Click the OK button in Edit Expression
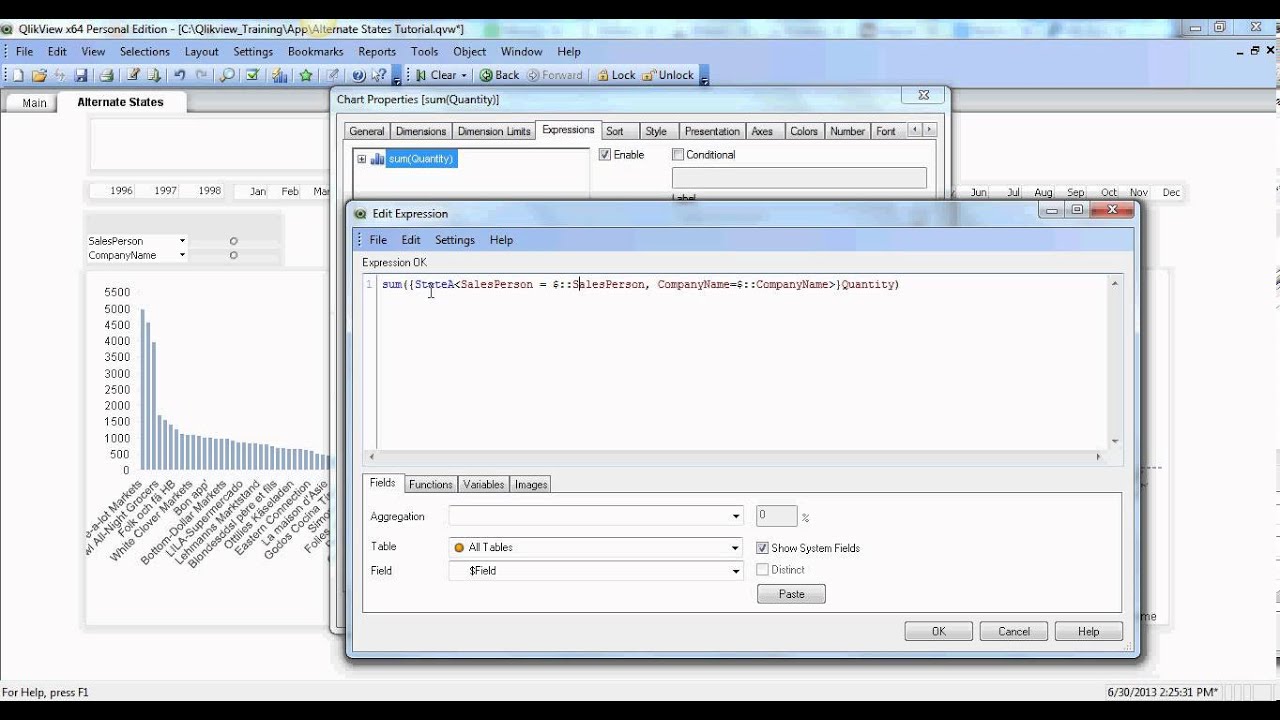The width and height of the screenshot is (1280, 720). [x=939, y=632]
